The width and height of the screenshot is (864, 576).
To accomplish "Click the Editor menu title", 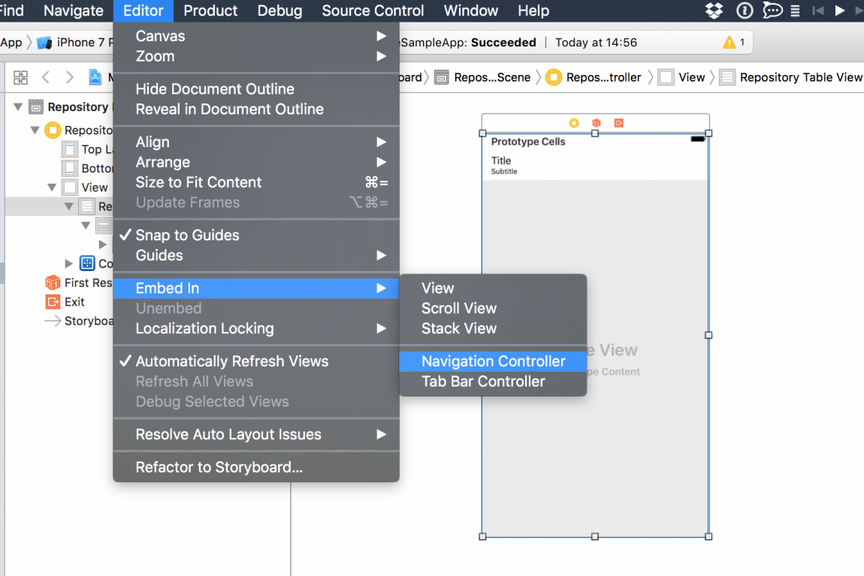I will (x=143, y=10).
